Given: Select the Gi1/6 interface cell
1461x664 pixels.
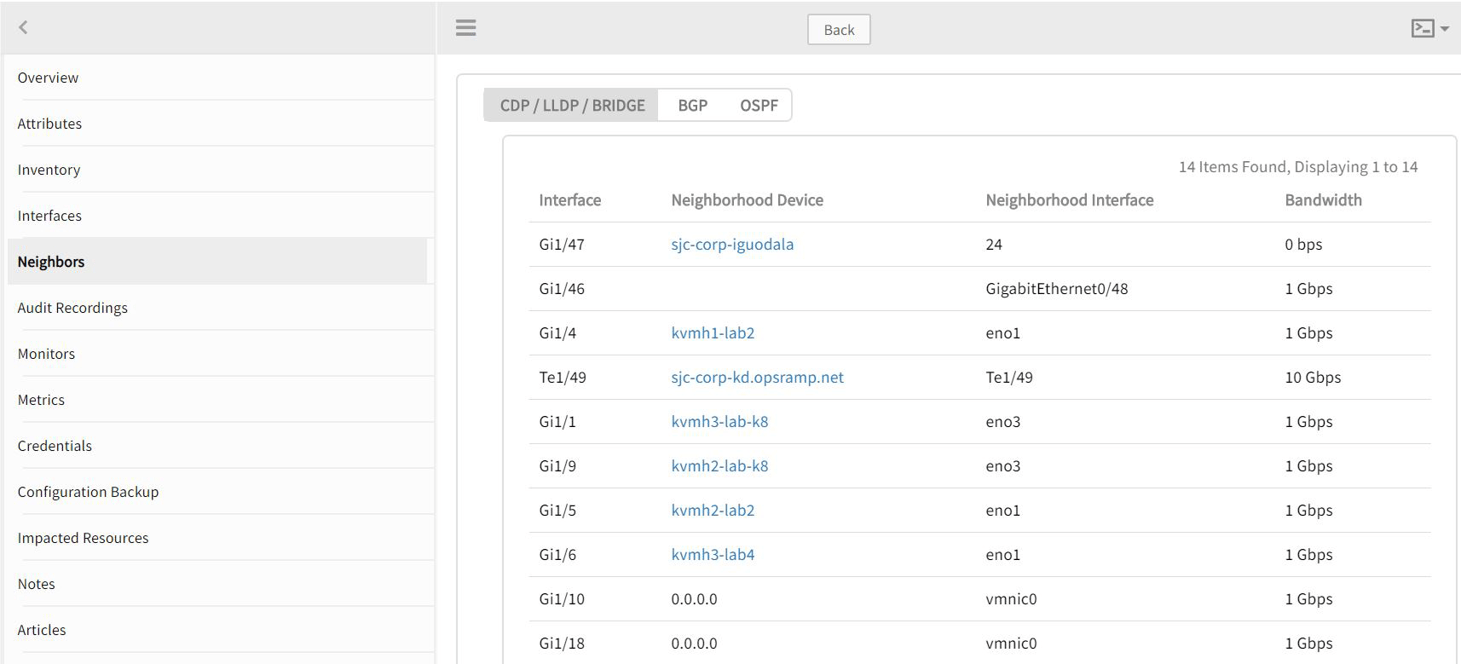Looking at the screenshot, I should coord(558,554).
